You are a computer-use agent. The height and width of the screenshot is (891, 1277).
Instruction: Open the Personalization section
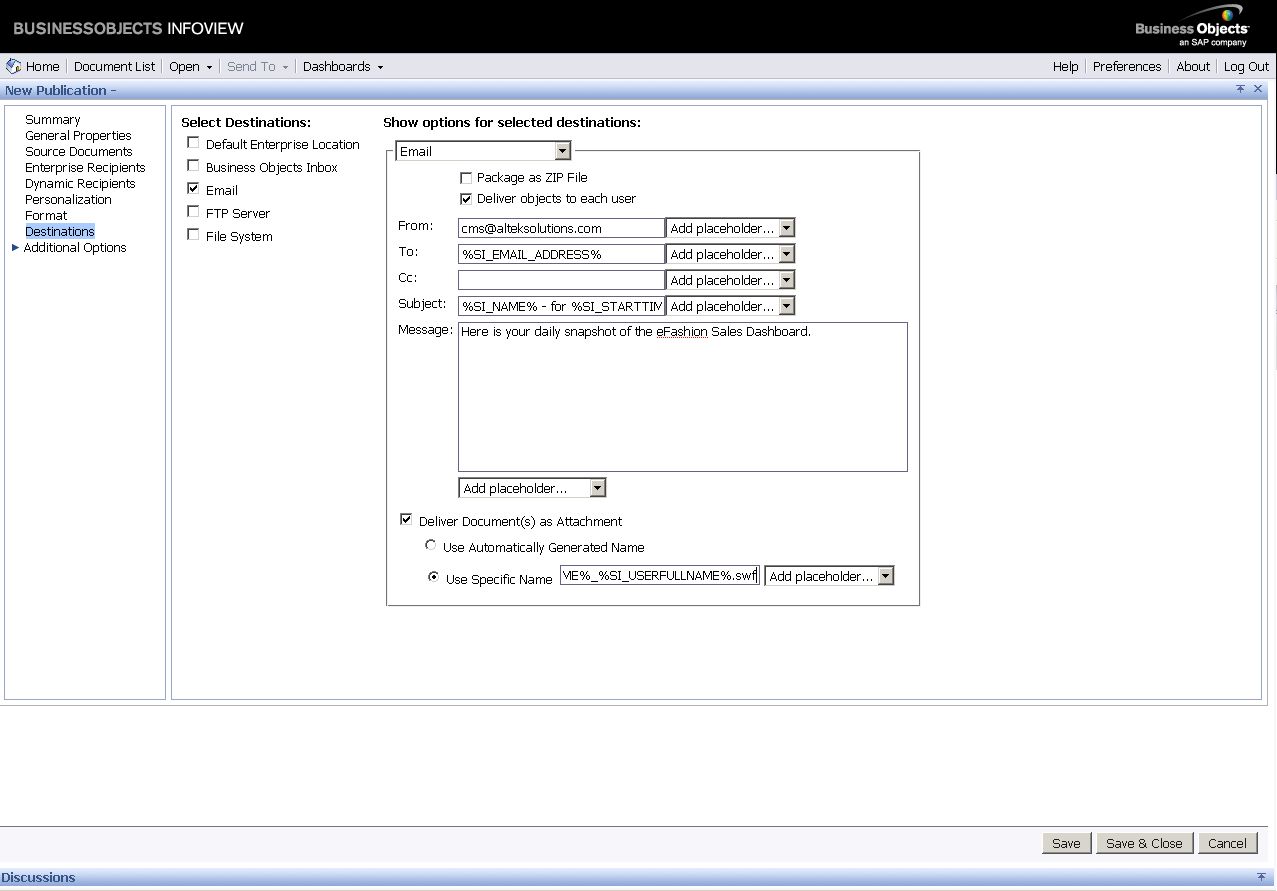68,199
